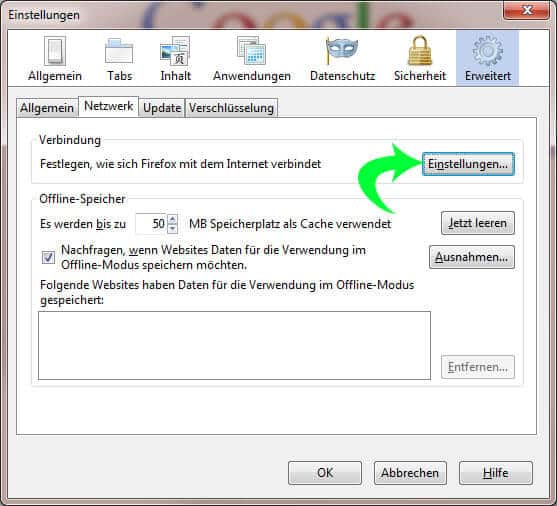This screenshot has width=557, height=506.
Task: Select the Tabs folder icon category
Action: 119,59
